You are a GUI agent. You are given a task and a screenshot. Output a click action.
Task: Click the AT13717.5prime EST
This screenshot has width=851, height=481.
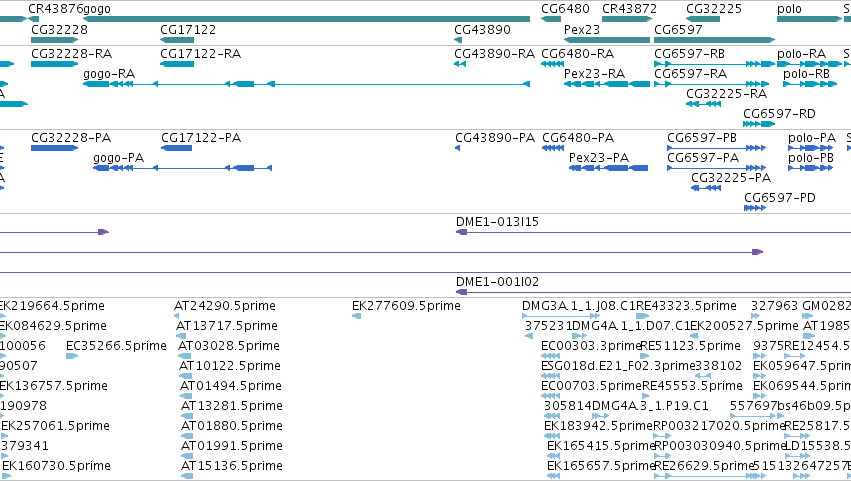(181, 337)
